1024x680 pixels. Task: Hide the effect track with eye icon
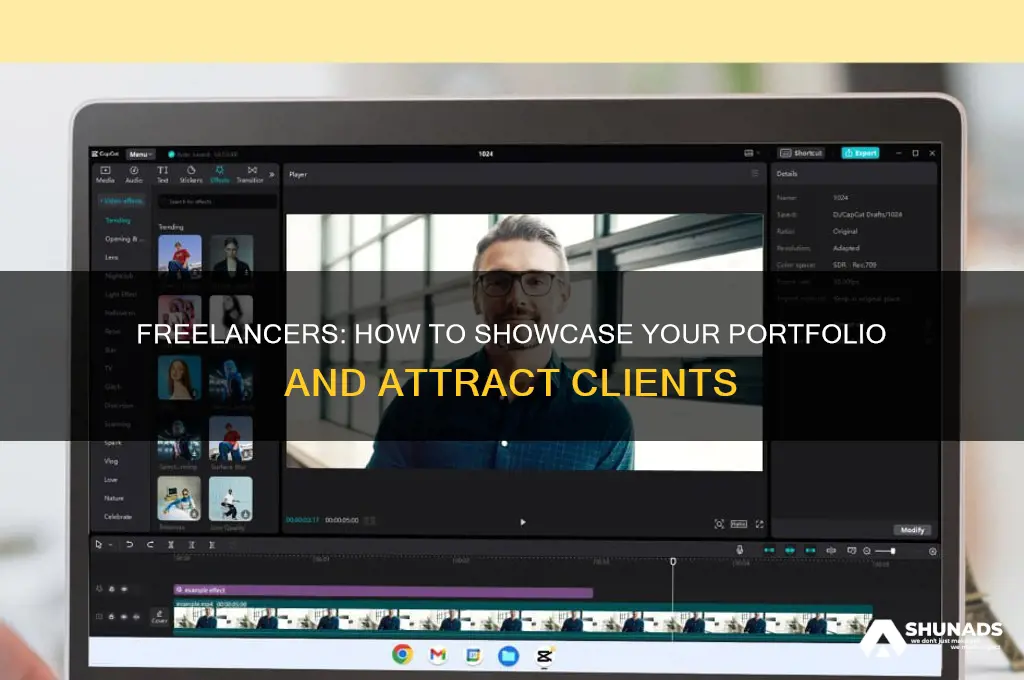pyautogui.click(x=124, y=589)
